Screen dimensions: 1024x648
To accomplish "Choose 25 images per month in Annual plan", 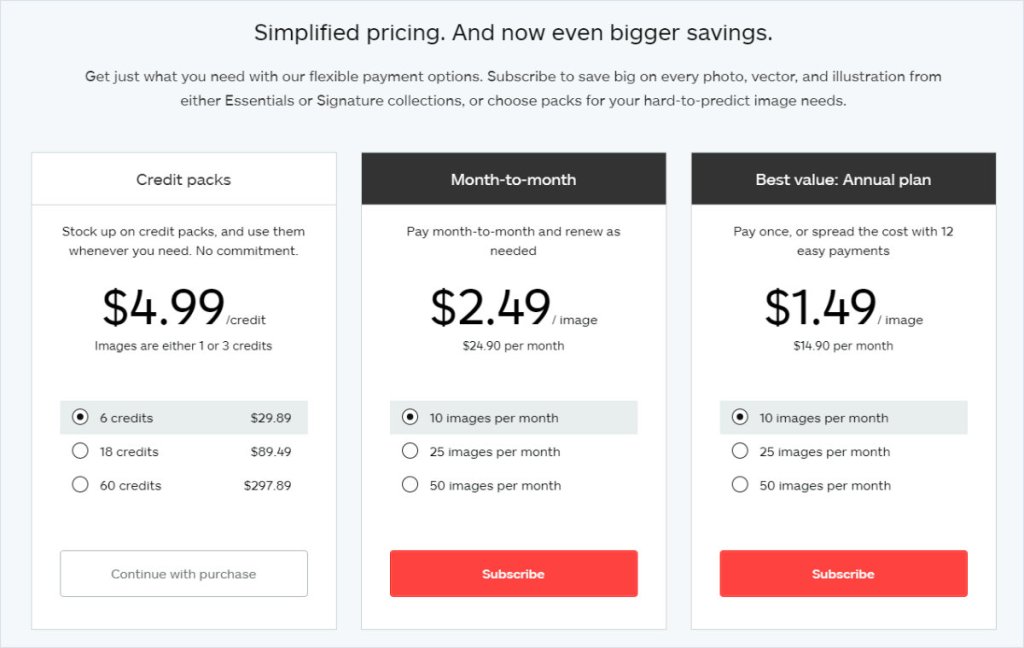I will 740,452.
